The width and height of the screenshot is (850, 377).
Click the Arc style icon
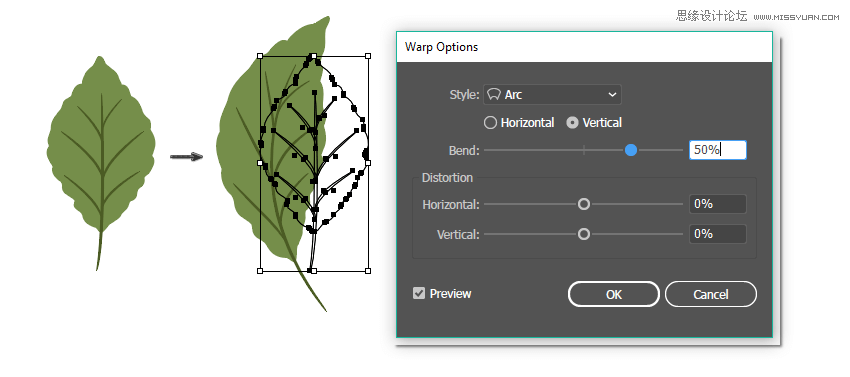493,94
